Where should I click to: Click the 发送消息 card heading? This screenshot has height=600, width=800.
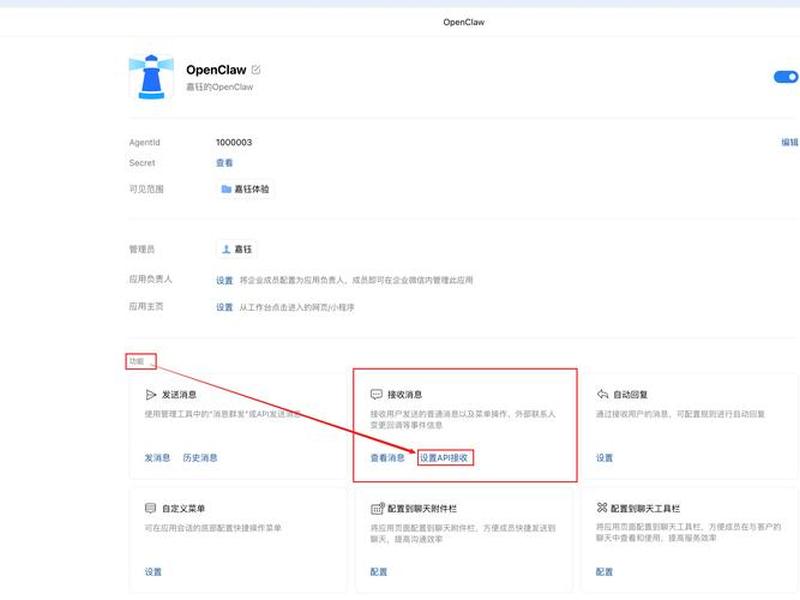(179, 394)
